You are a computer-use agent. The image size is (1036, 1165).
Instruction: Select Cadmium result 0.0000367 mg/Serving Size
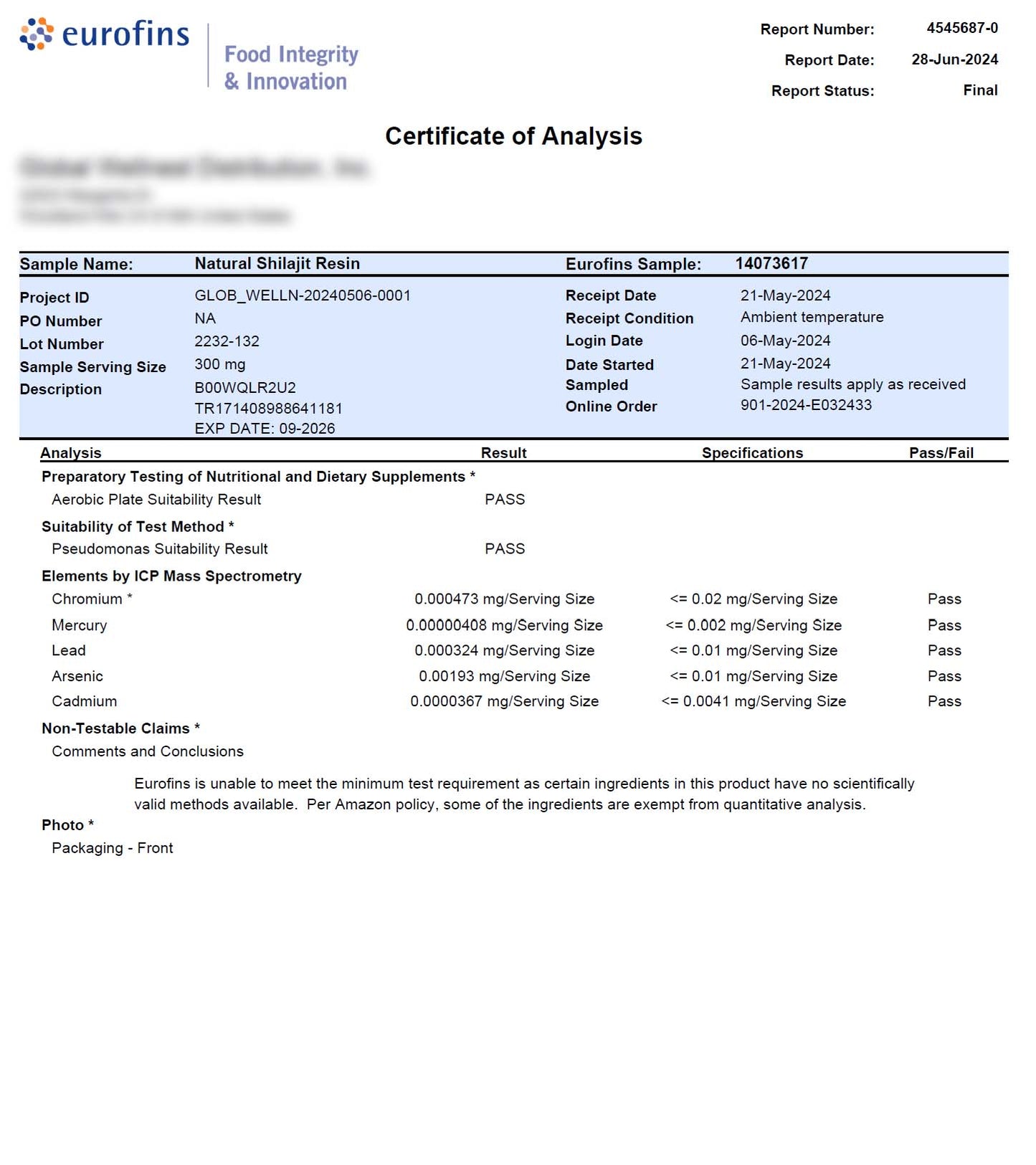pos(504,701)
